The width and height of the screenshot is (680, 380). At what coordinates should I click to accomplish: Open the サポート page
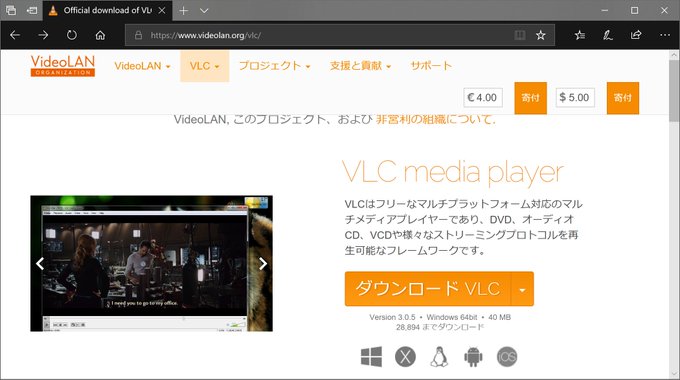coord(431,66)
